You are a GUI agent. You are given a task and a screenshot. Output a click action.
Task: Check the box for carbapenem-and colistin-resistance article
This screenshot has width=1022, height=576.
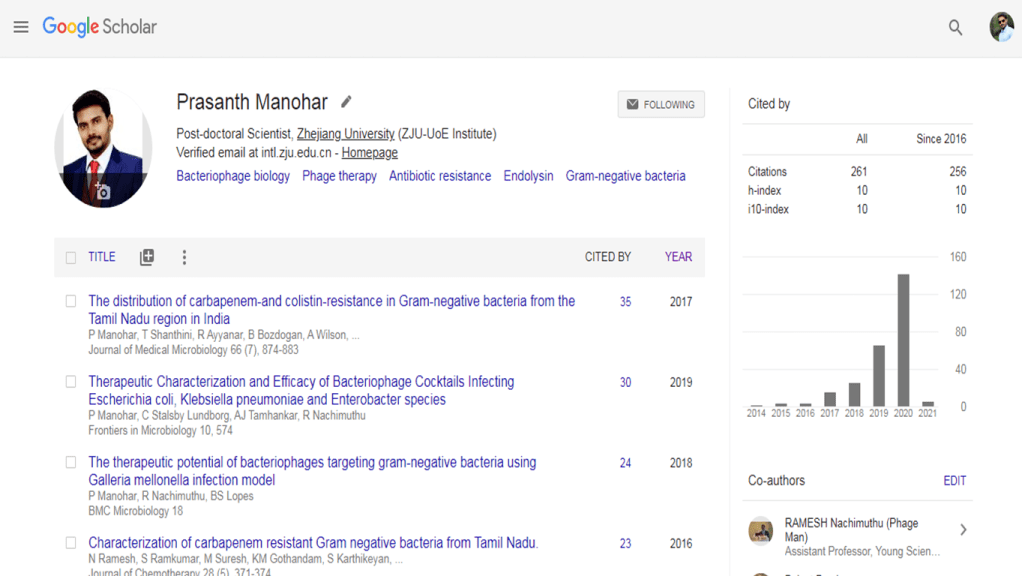click(x=71, y=301)
